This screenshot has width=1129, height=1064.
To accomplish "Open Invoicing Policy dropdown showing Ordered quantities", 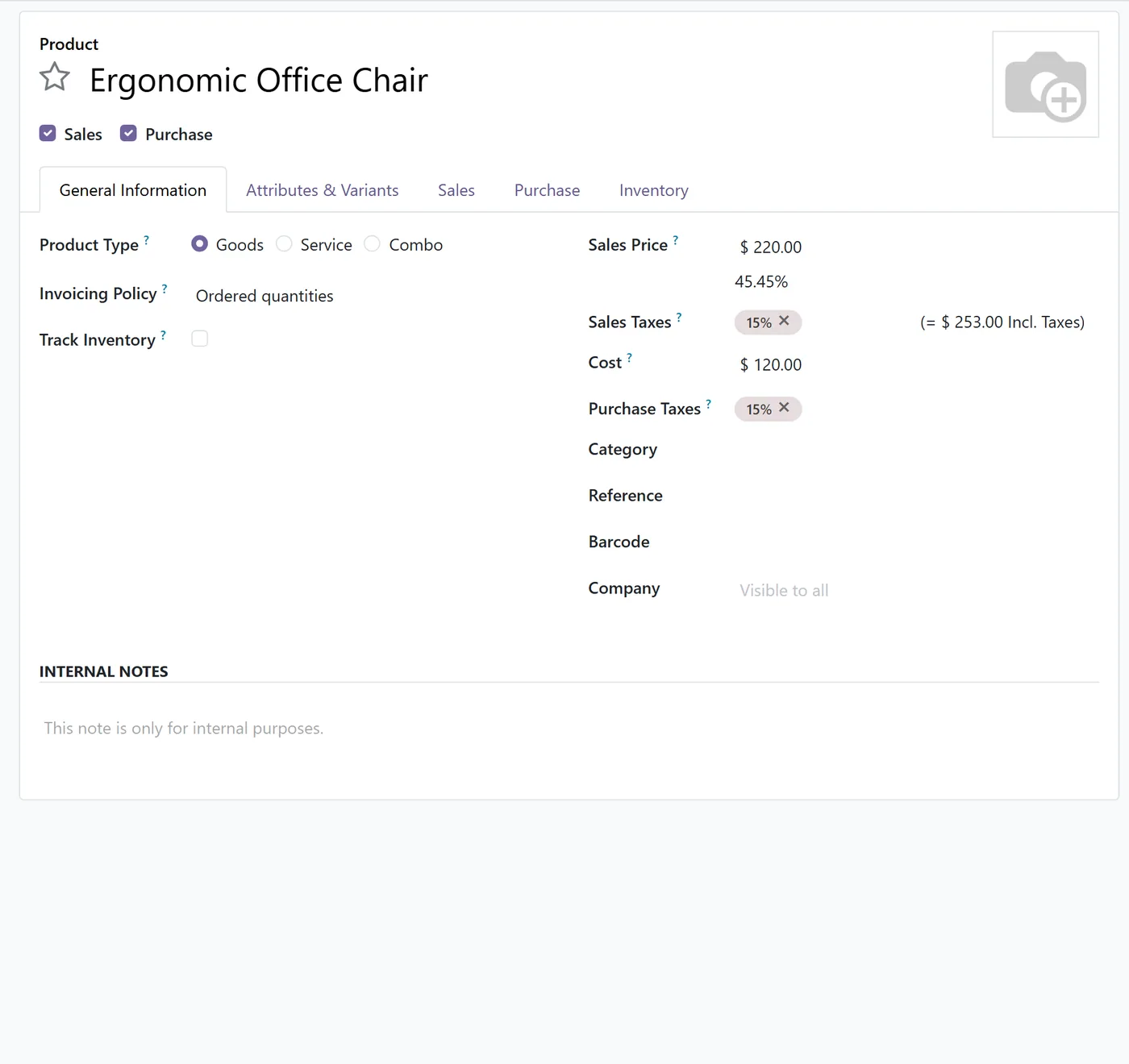I will [x=363, y=296].
